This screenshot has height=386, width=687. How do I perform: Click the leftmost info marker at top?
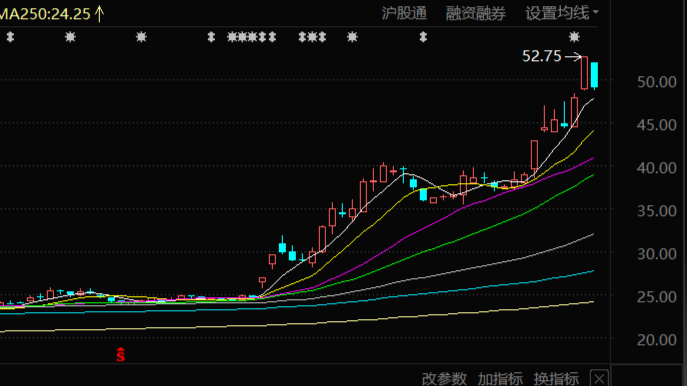tap(10, 37)
